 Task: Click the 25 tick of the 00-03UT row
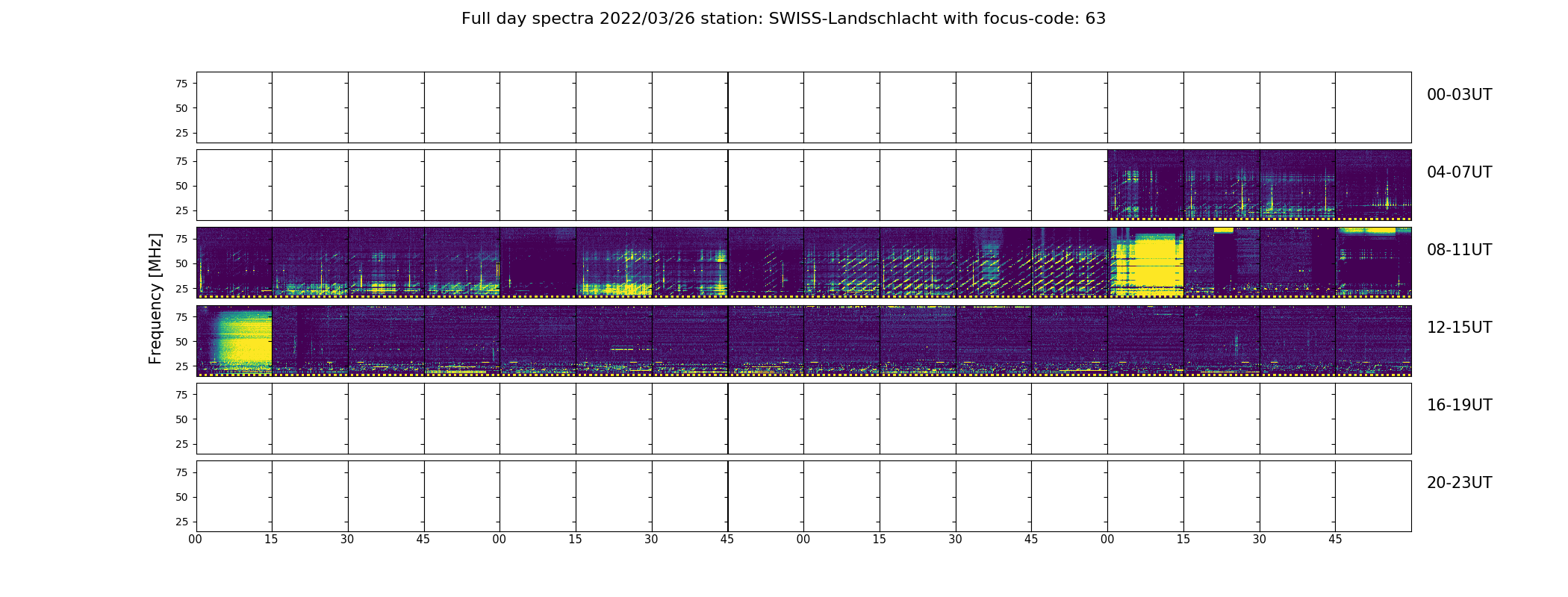181,133
